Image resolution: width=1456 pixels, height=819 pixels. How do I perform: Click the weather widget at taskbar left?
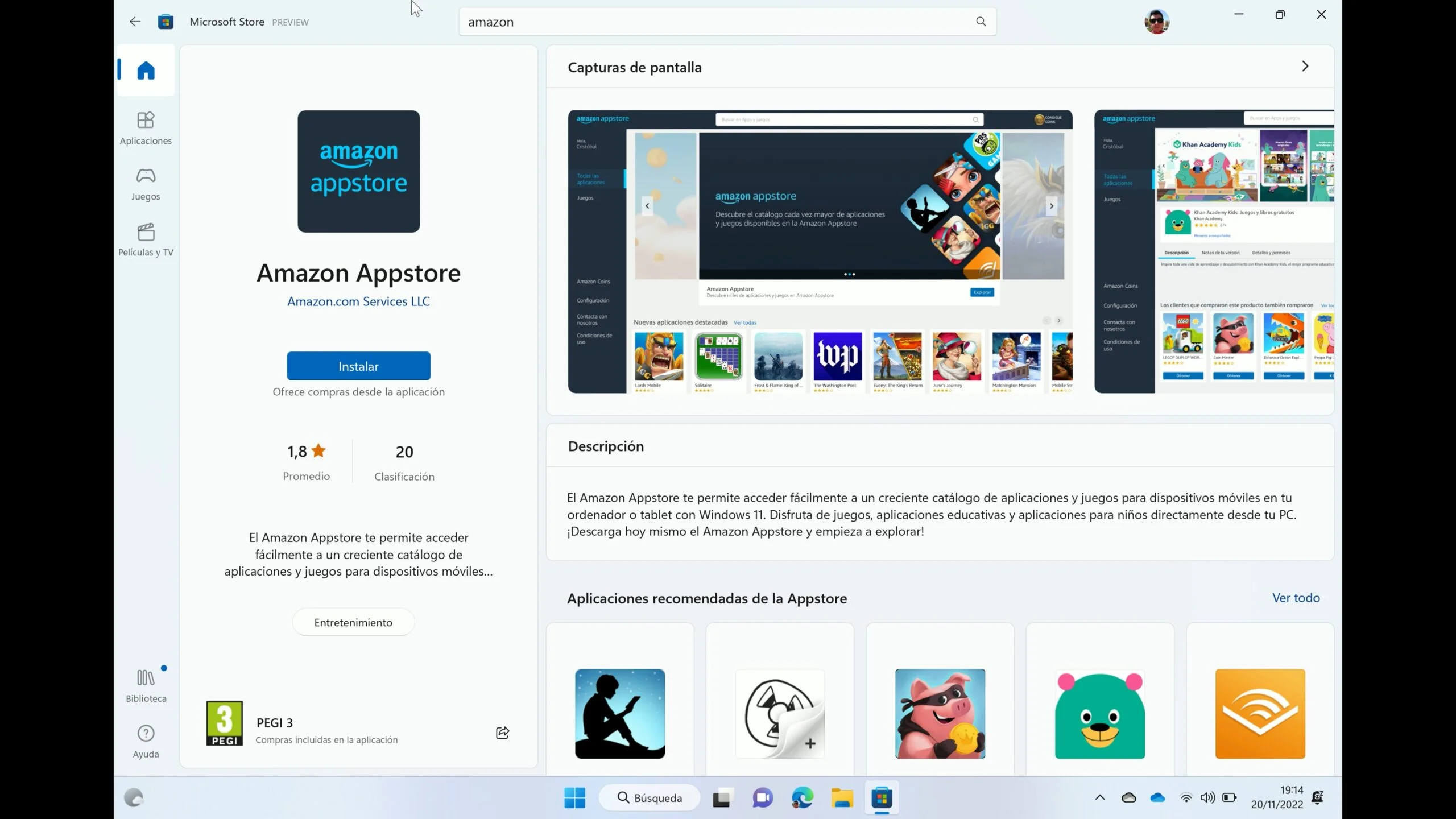point(134,798)
